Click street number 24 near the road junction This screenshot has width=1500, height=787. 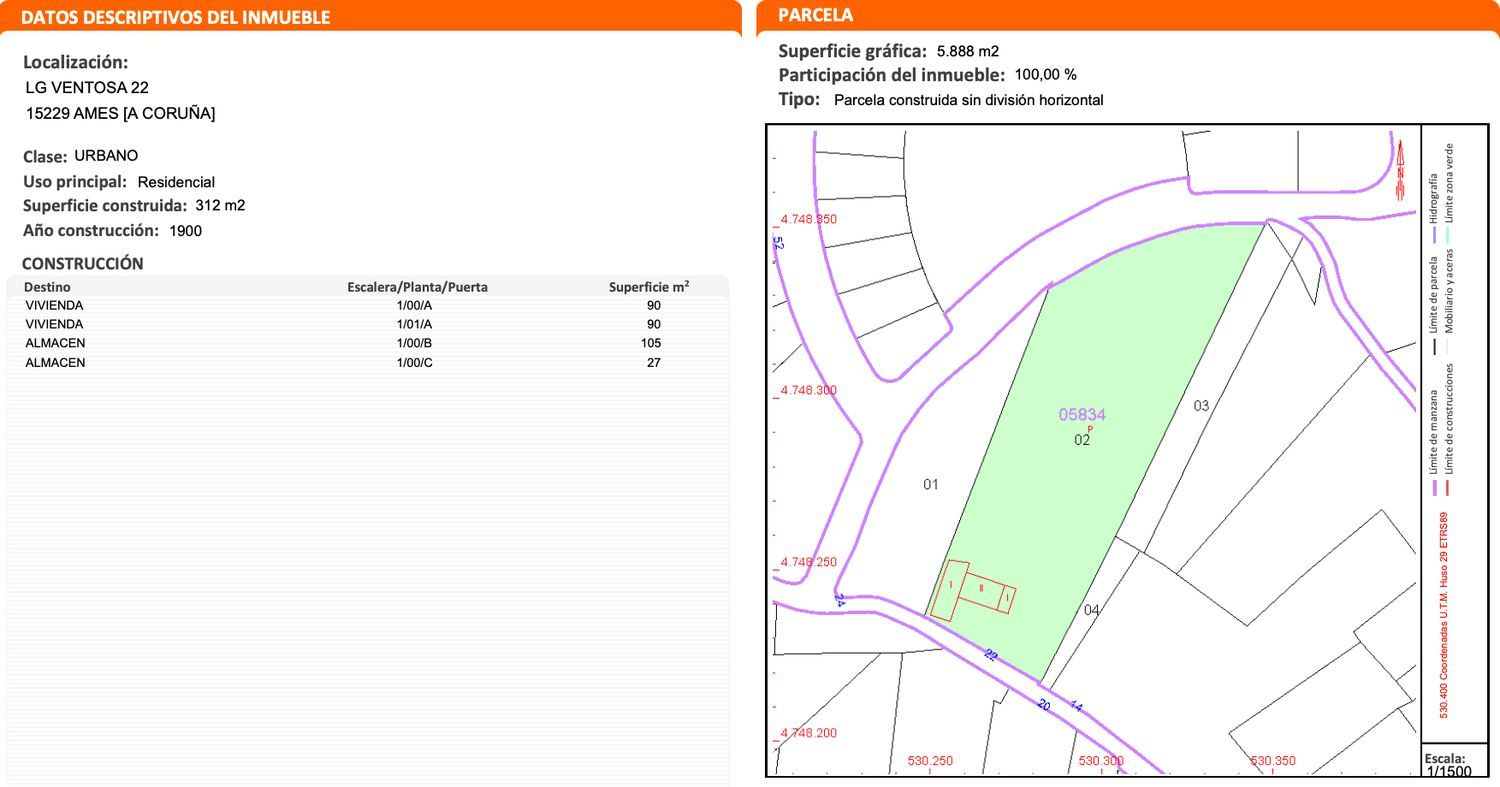[x=839, y=600]
